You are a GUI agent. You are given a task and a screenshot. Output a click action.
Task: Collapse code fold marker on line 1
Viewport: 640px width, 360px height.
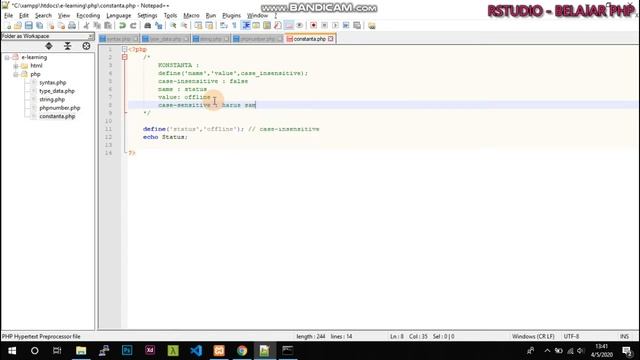click(125, 49)
